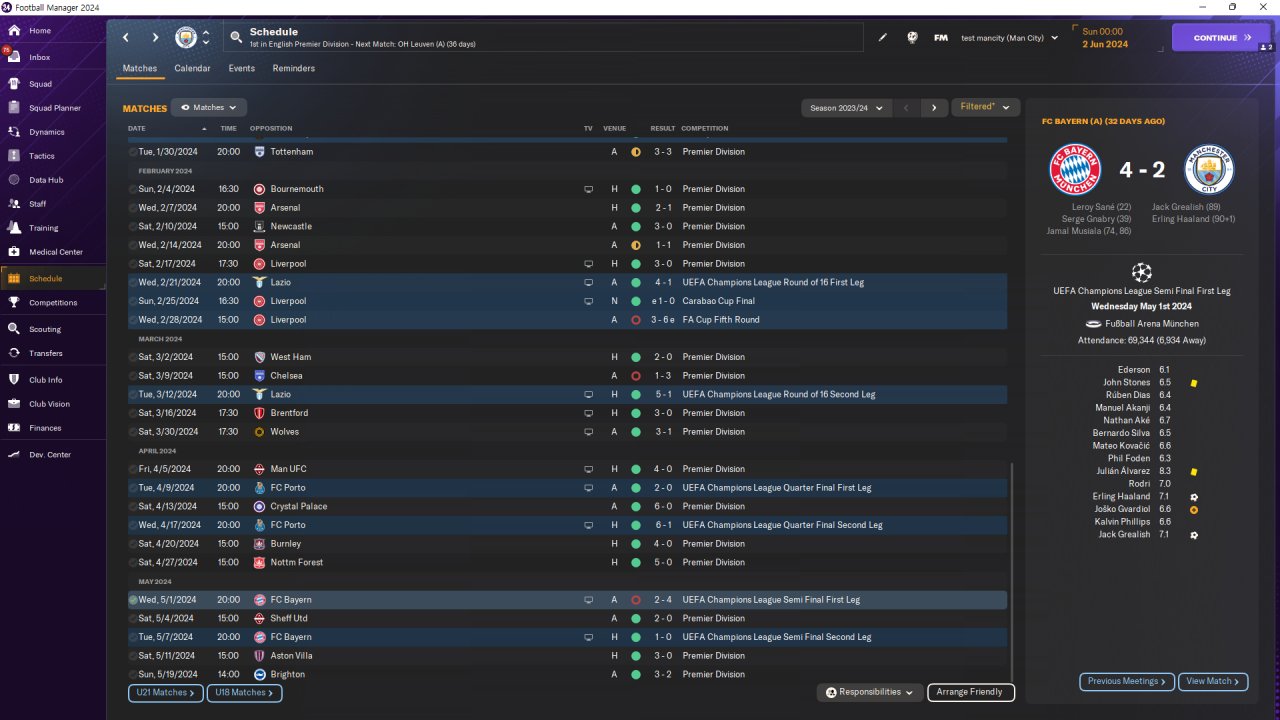1280x720 pixels.
Task: Open the Competitions section
Action: [x=53, y=302]
